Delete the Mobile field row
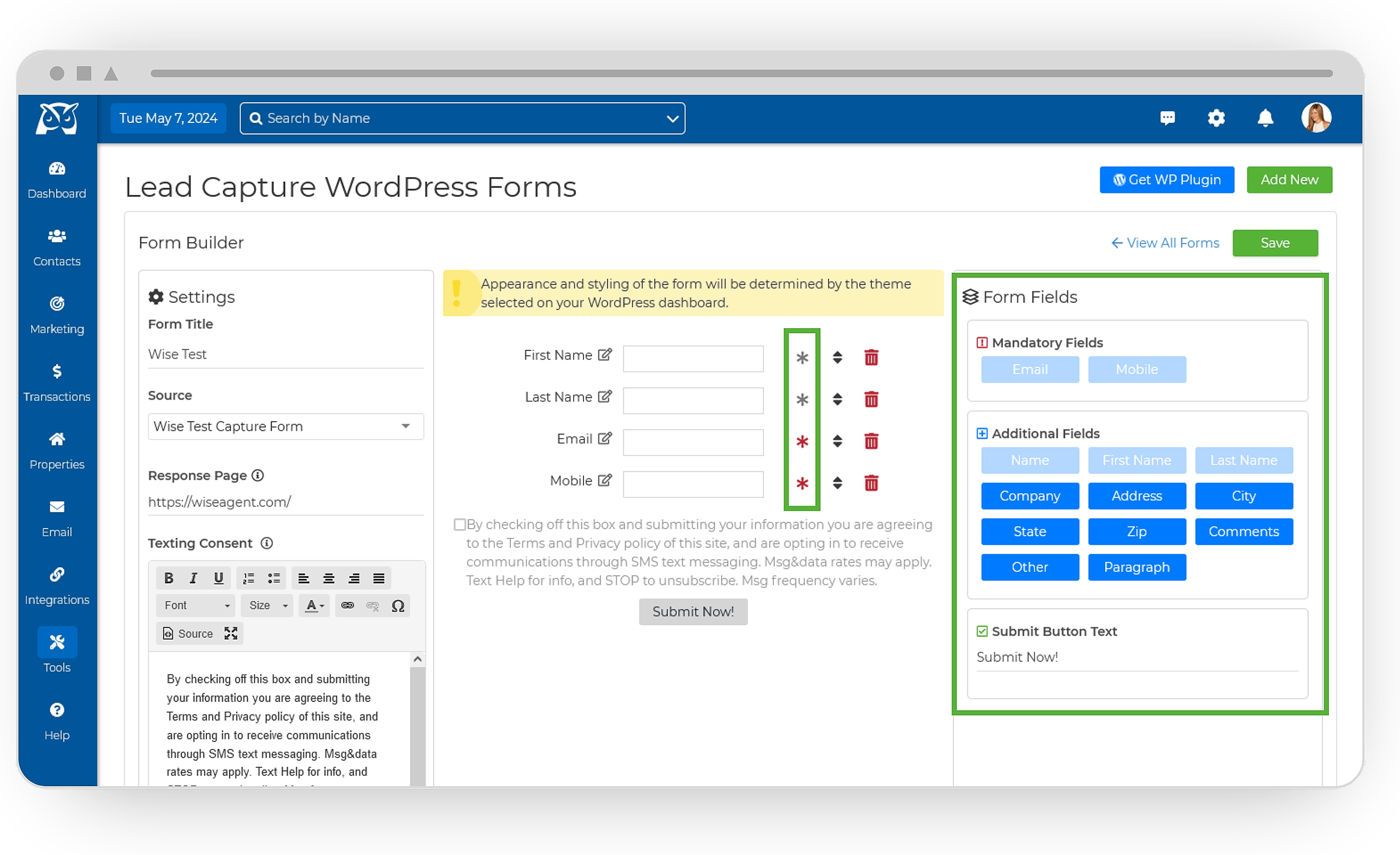Image resolution: width=1400 pixels, height=855 pixels. 871,483
